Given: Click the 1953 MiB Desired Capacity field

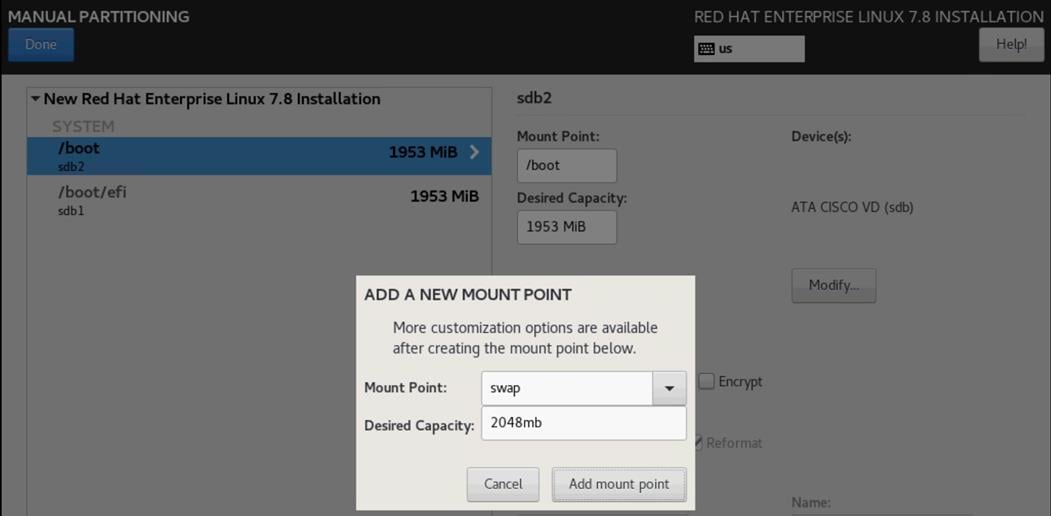Looking at the screenshot, I should tap(567, 227).
